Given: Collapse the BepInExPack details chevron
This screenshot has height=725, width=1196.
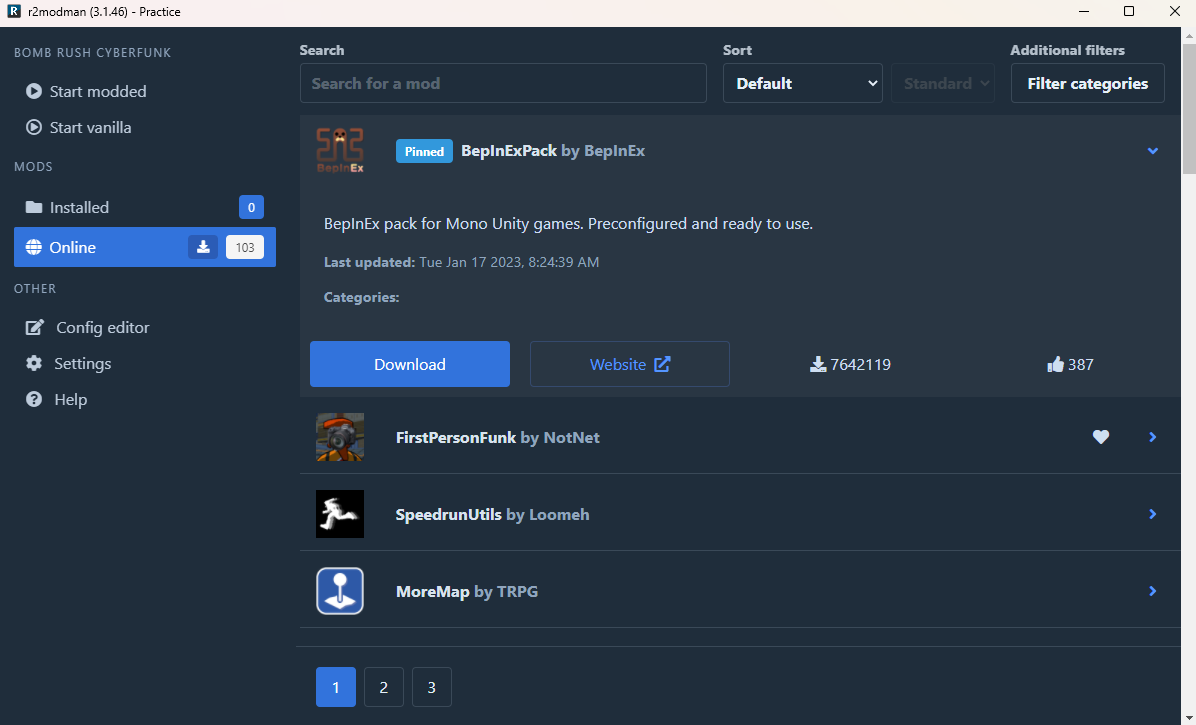Looking at the screenshot, I should pyautogui.click(x=1153, y=151).
